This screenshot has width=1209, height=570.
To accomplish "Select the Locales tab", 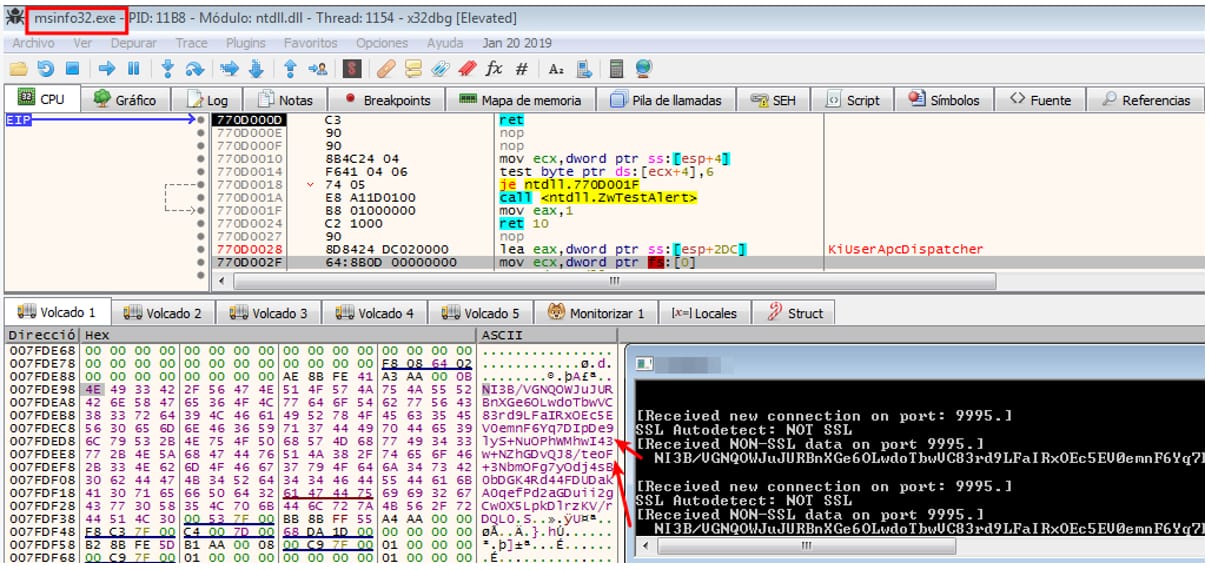I will tap(705, 313).
